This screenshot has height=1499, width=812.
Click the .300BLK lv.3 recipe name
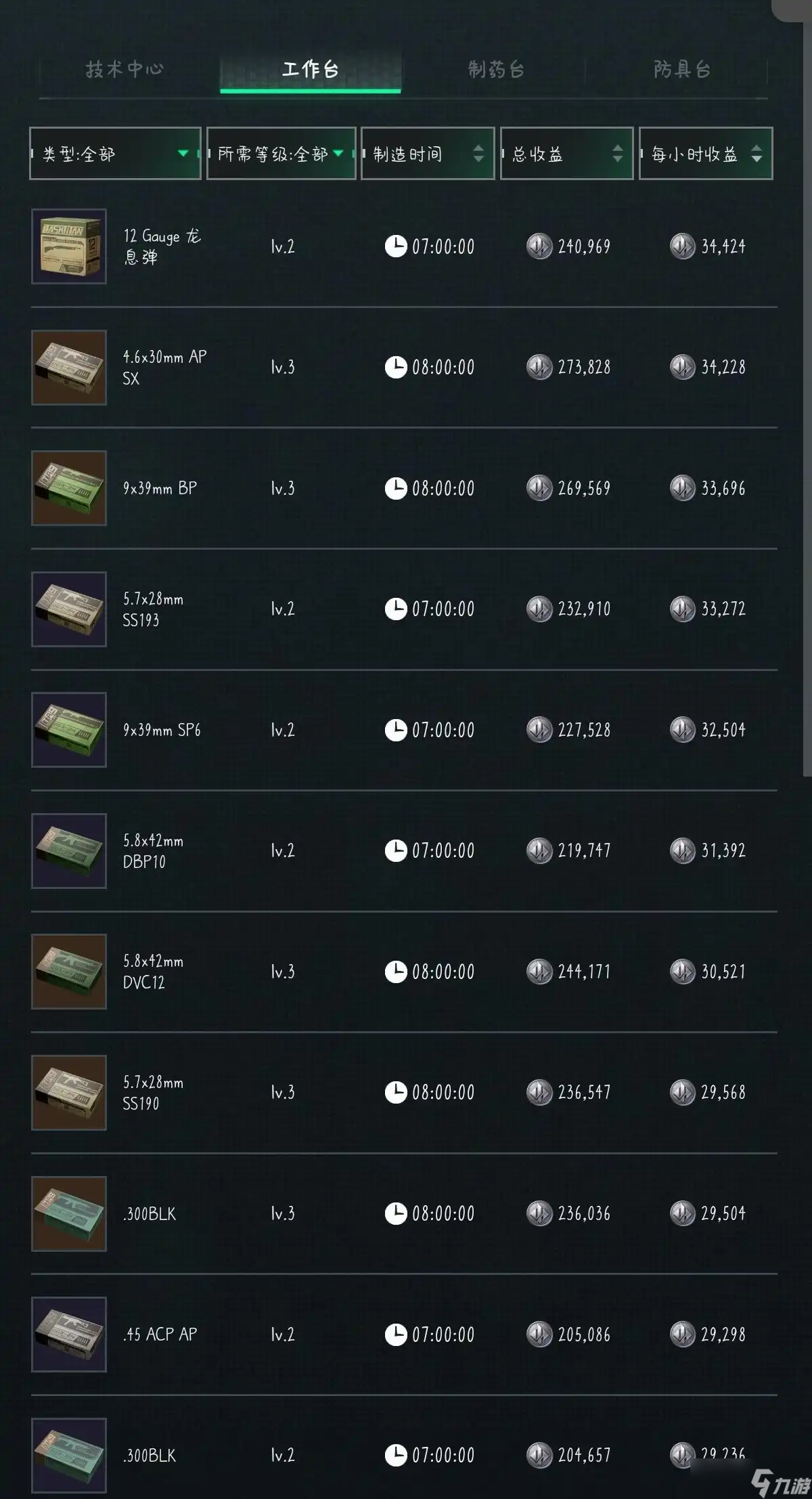[x=150, y=1214]
